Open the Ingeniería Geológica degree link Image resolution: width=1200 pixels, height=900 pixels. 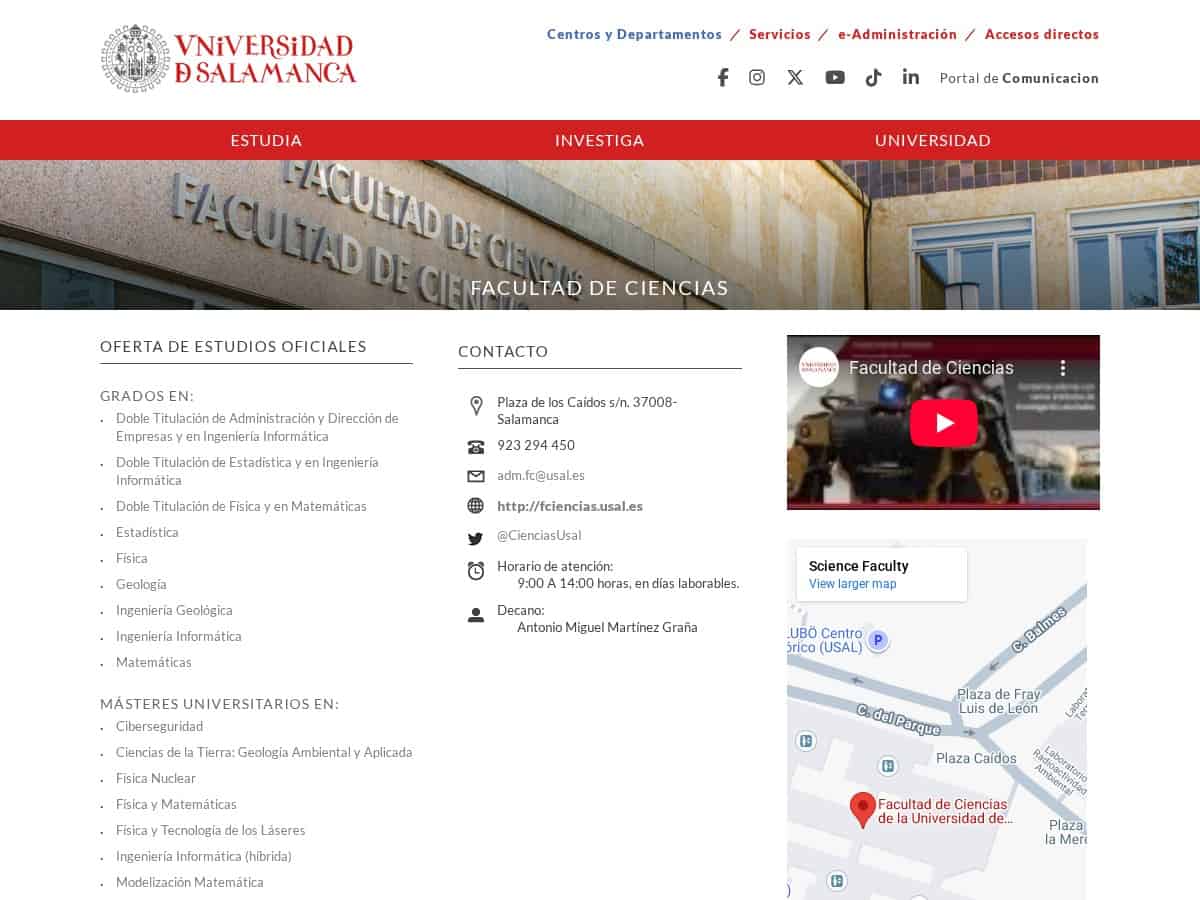(x=174, y=610)
